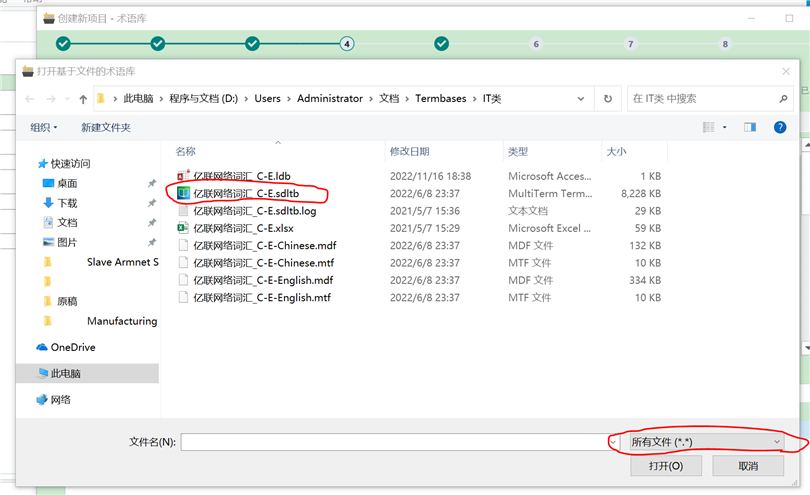Click the 快速访问 star icon
Image resolution: width=810 pixels, height=495 pixels.
42,164
